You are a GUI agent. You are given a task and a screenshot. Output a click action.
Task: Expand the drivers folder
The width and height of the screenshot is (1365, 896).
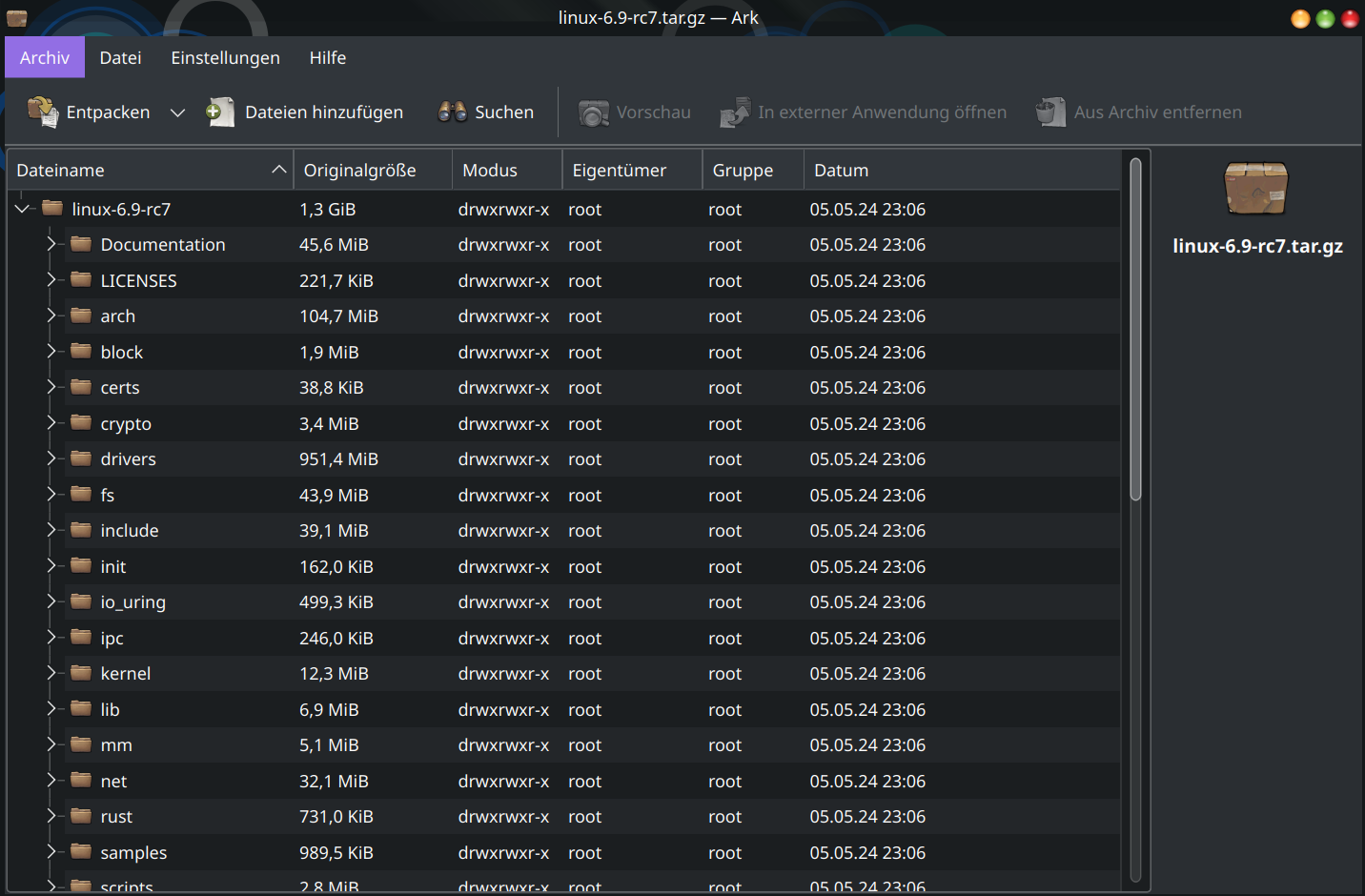pyautogui.click(x=51, y=458)
